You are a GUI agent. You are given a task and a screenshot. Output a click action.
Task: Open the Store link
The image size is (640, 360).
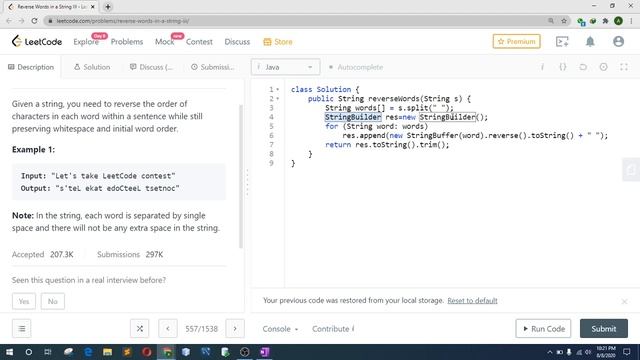pyautogui.click(x=278, y=42)
